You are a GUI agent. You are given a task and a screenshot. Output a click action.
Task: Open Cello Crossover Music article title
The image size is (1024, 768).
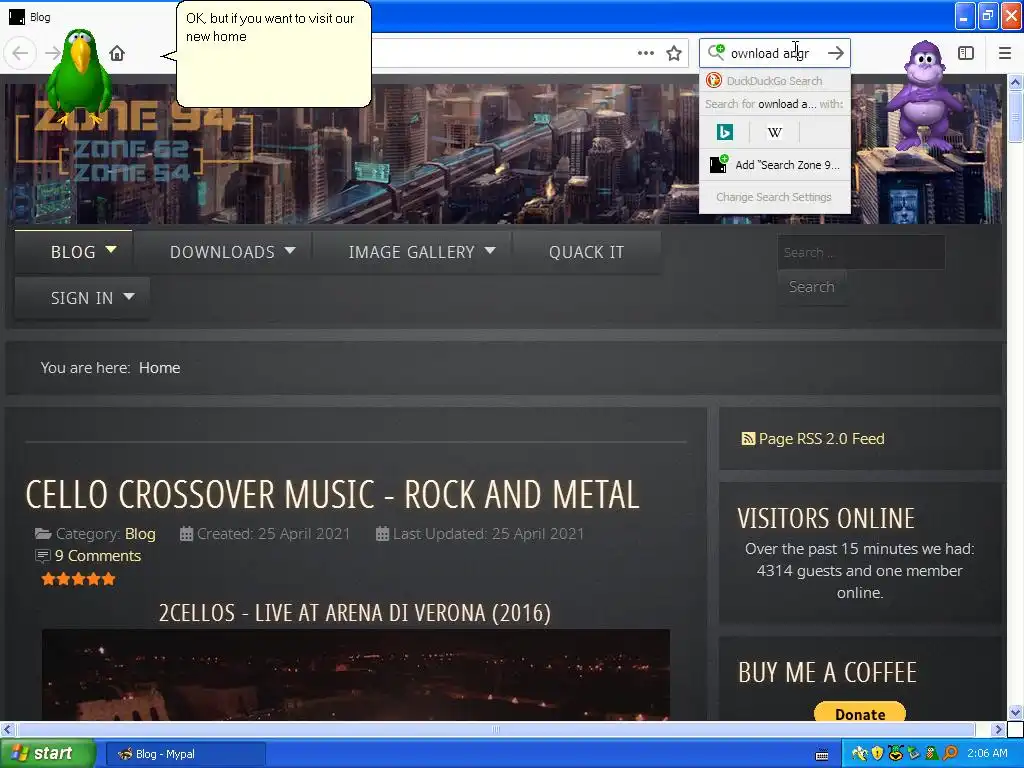[332, 494]
